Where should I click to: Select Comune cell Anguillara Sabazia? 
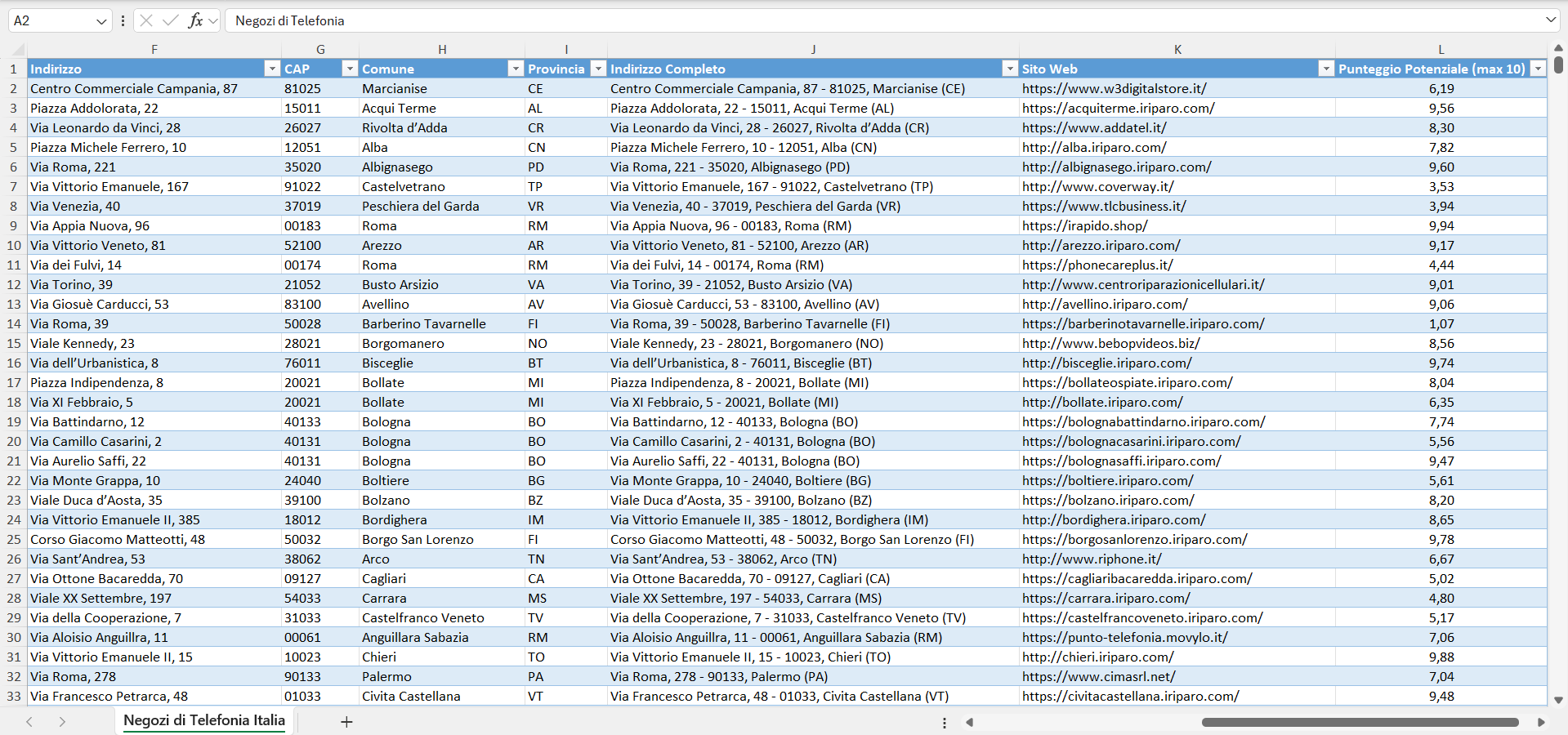[x=442, y=637]
